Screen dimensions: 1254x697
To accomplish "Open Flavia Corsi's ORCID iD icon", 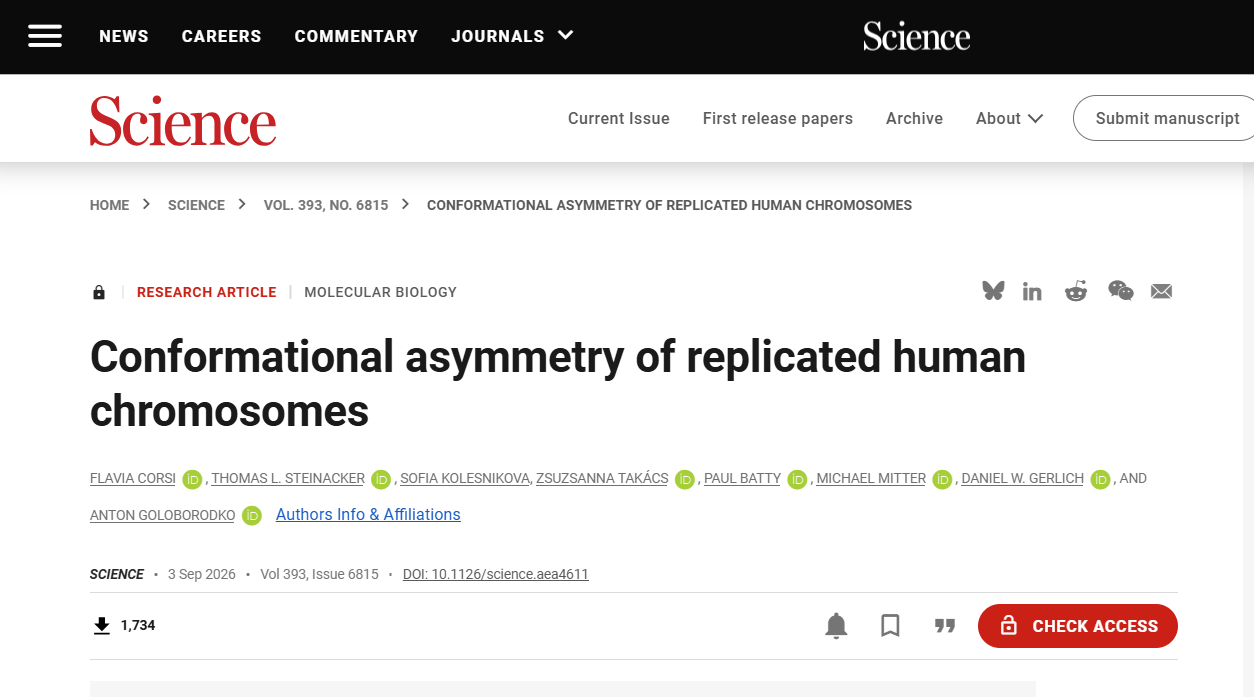I will point(192,479).
